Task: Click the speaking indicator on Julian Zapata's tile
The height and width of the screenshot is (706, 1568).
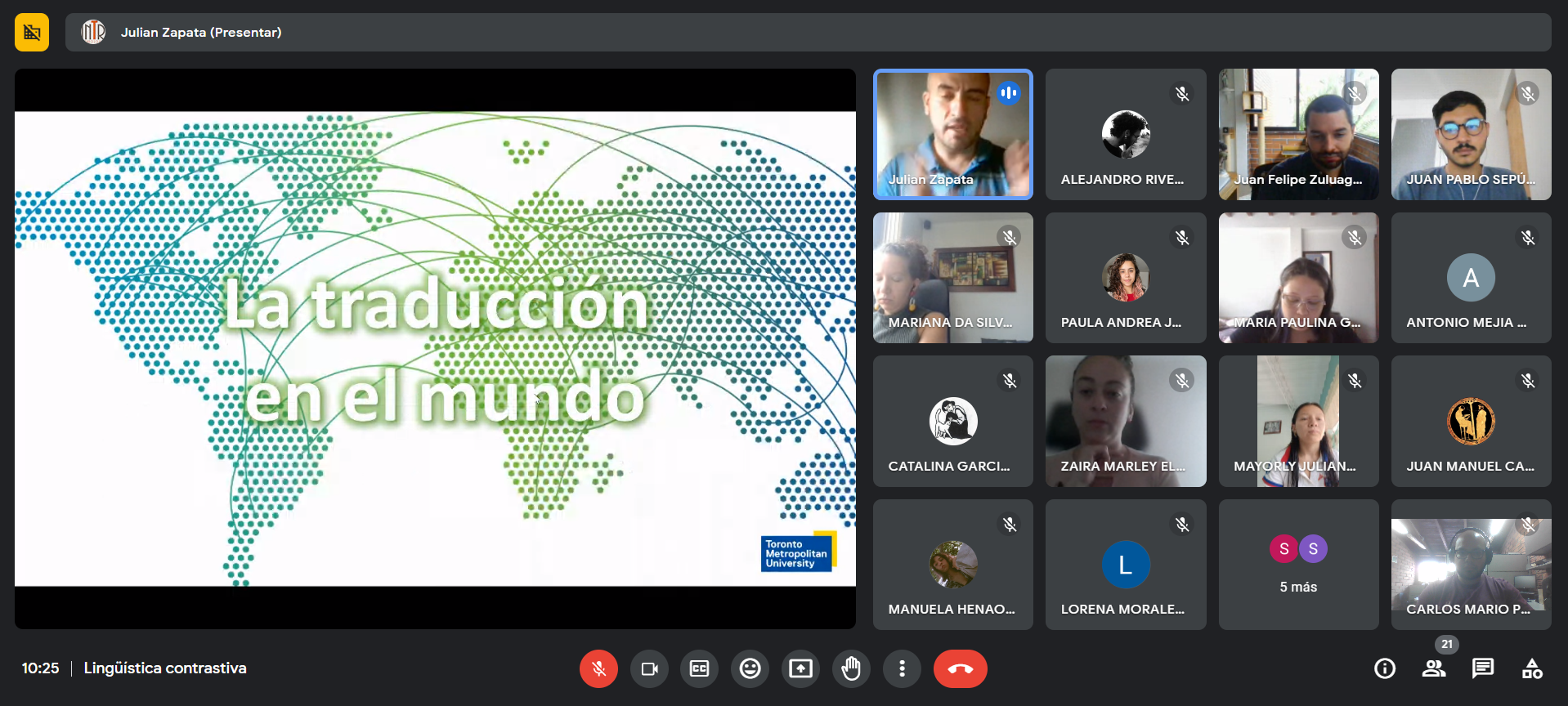Action: pyautogui.click(x=1009, y=93)
